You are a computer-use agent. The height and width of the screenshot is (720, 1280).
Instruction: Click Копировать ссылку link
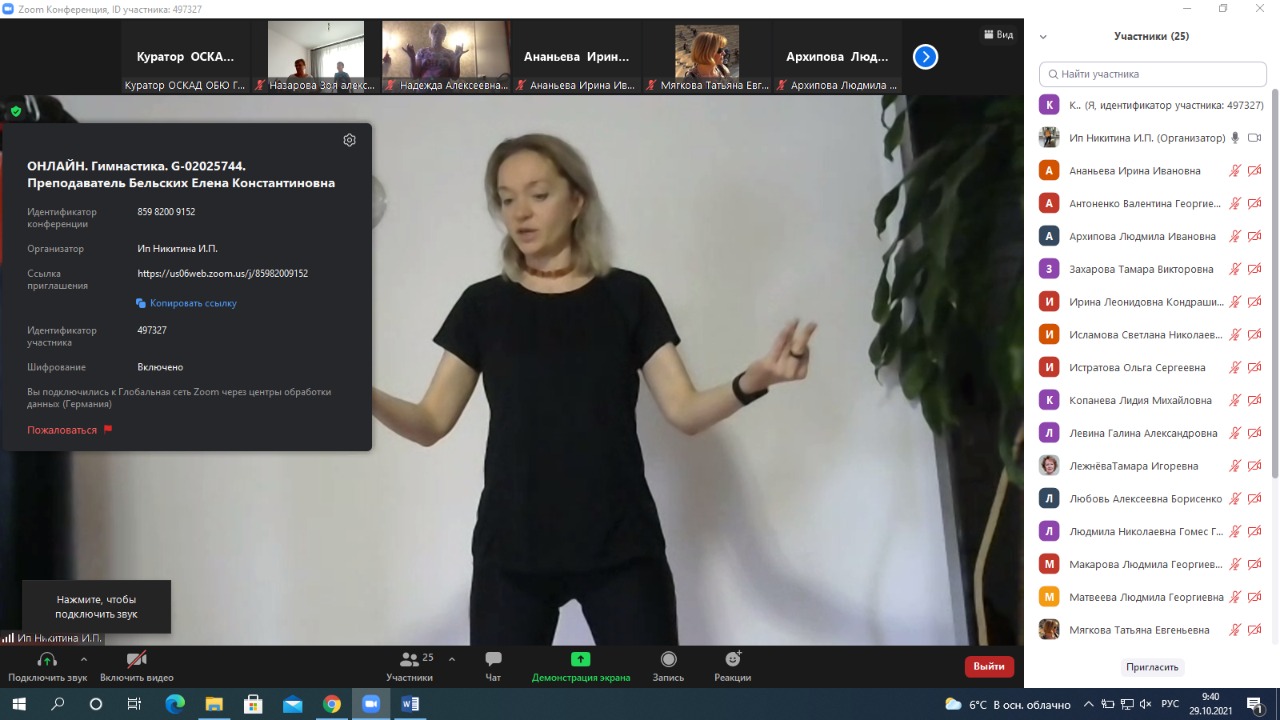186,303
